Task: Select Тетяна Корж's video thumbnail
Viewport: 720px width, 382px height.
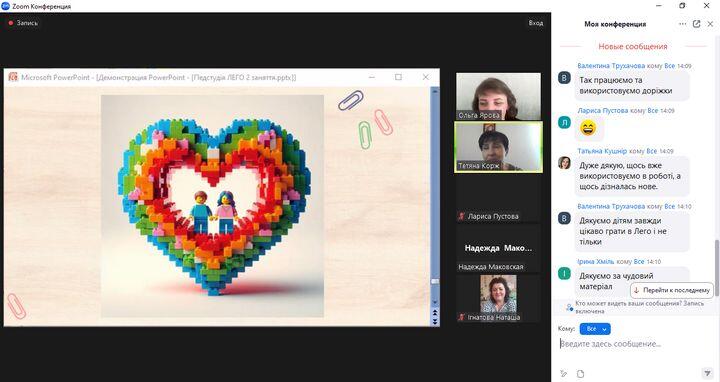Action: [498, 147]
